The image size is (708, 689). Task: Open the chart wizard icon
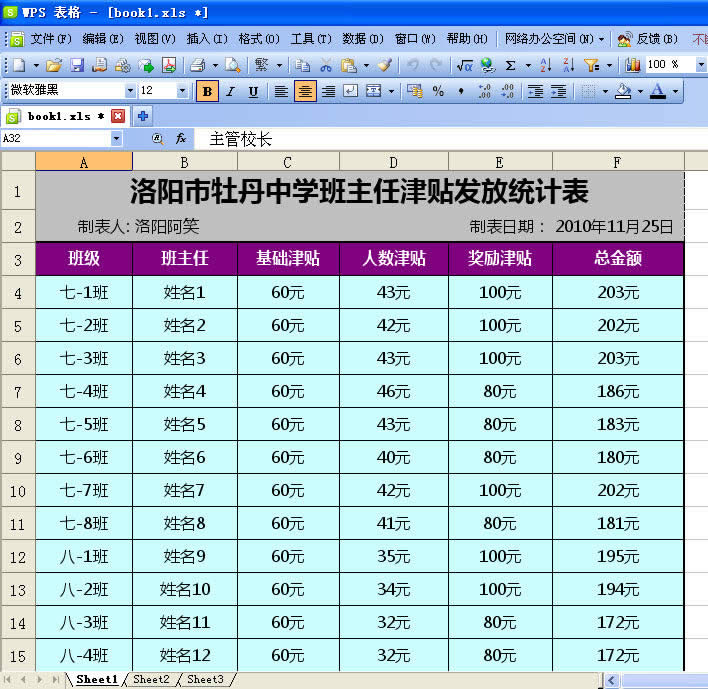tap(632, 65)
